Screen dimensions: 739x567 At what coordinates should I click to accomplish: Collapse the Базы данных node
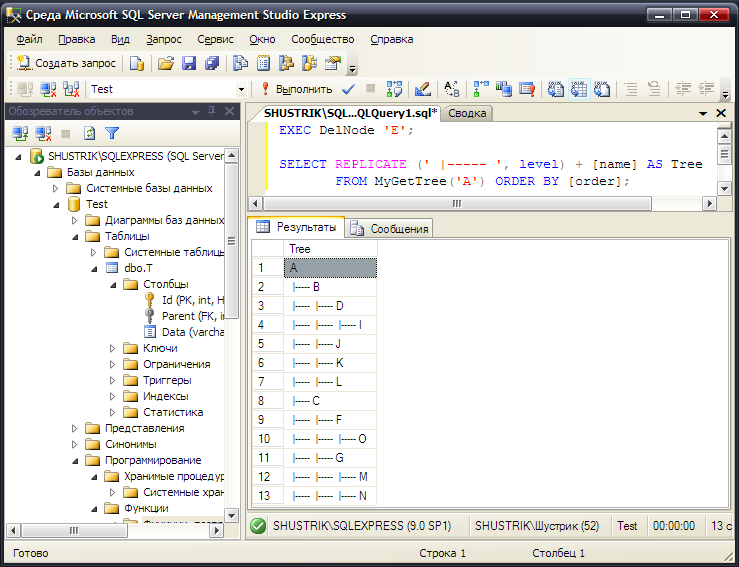coord(37,173)
